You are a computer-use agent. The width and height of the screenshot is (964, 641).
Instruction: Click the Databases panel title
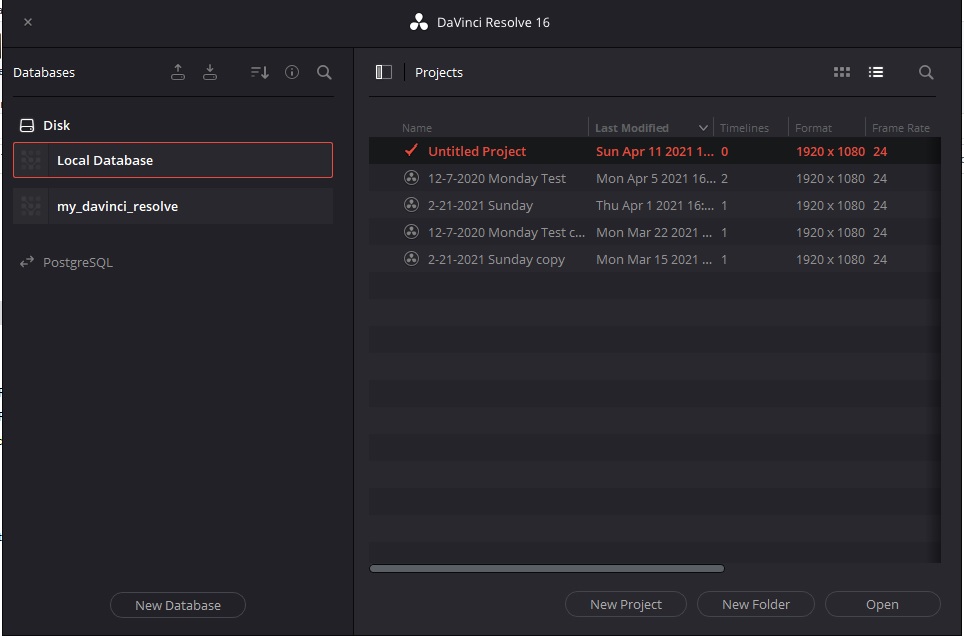44,73
